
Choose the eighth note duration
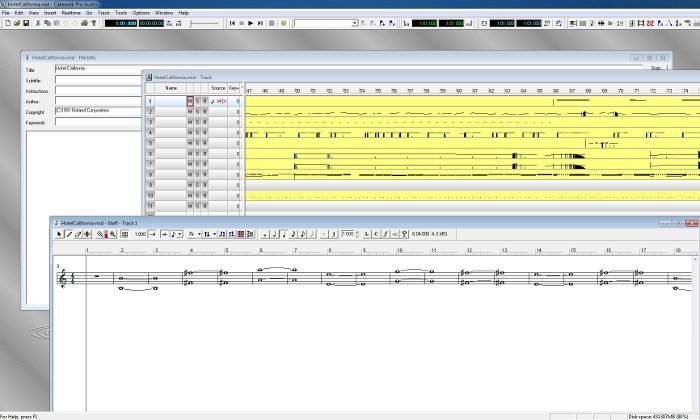click(x=293, y=234)
